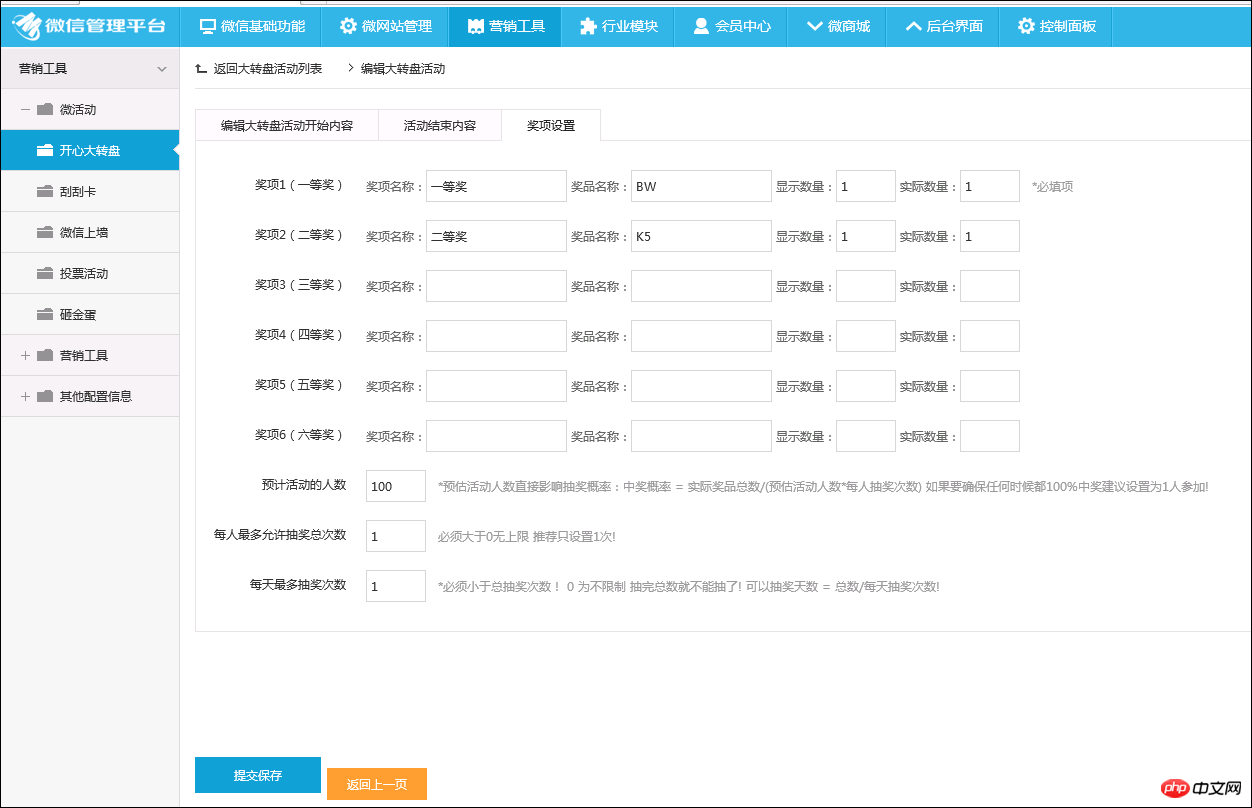Click the folder icon beside 微信上墙
The image size is (1252, 808).
point(44,232)
